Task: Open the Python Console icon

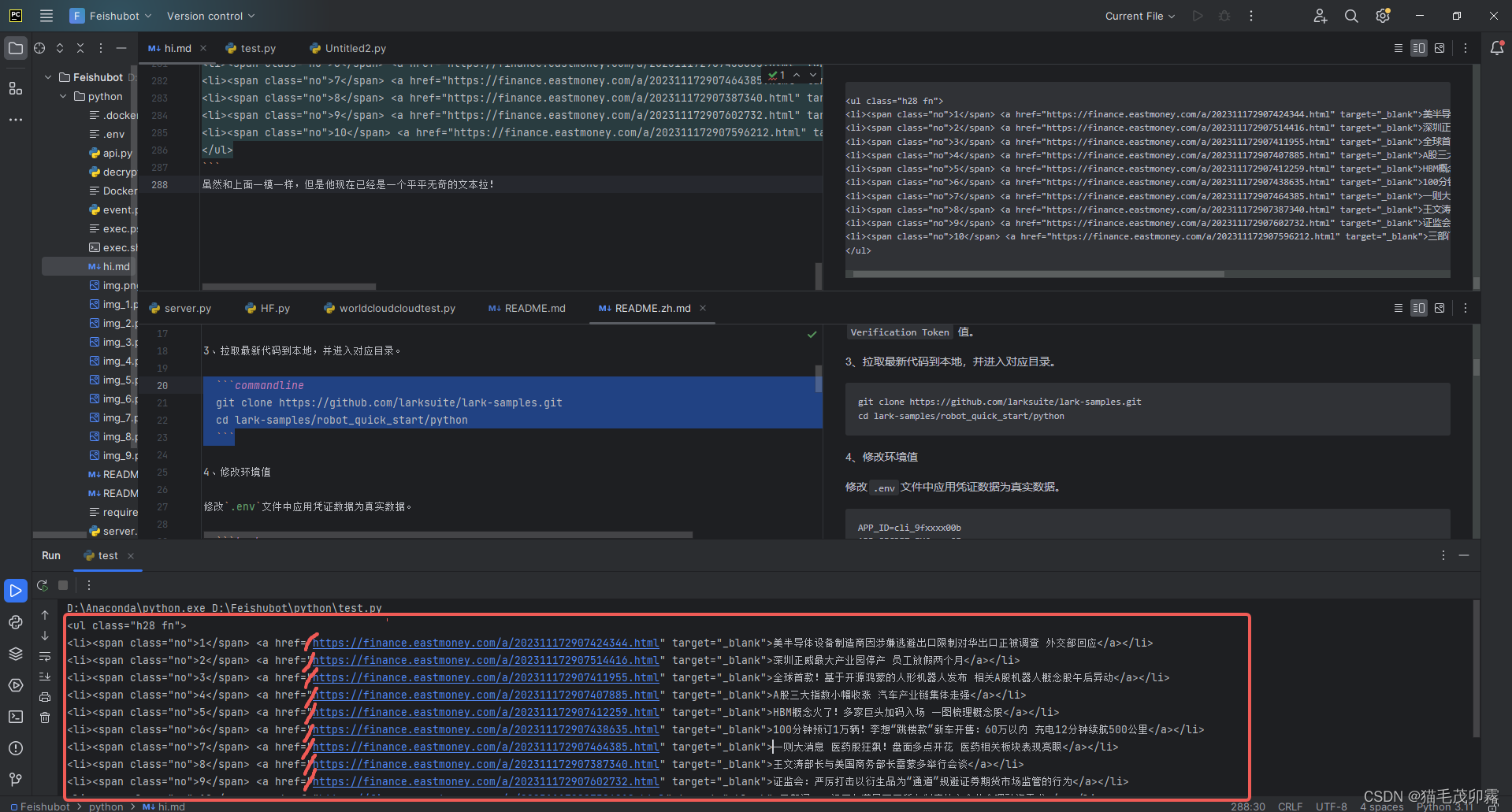Action: click(16, 622)
